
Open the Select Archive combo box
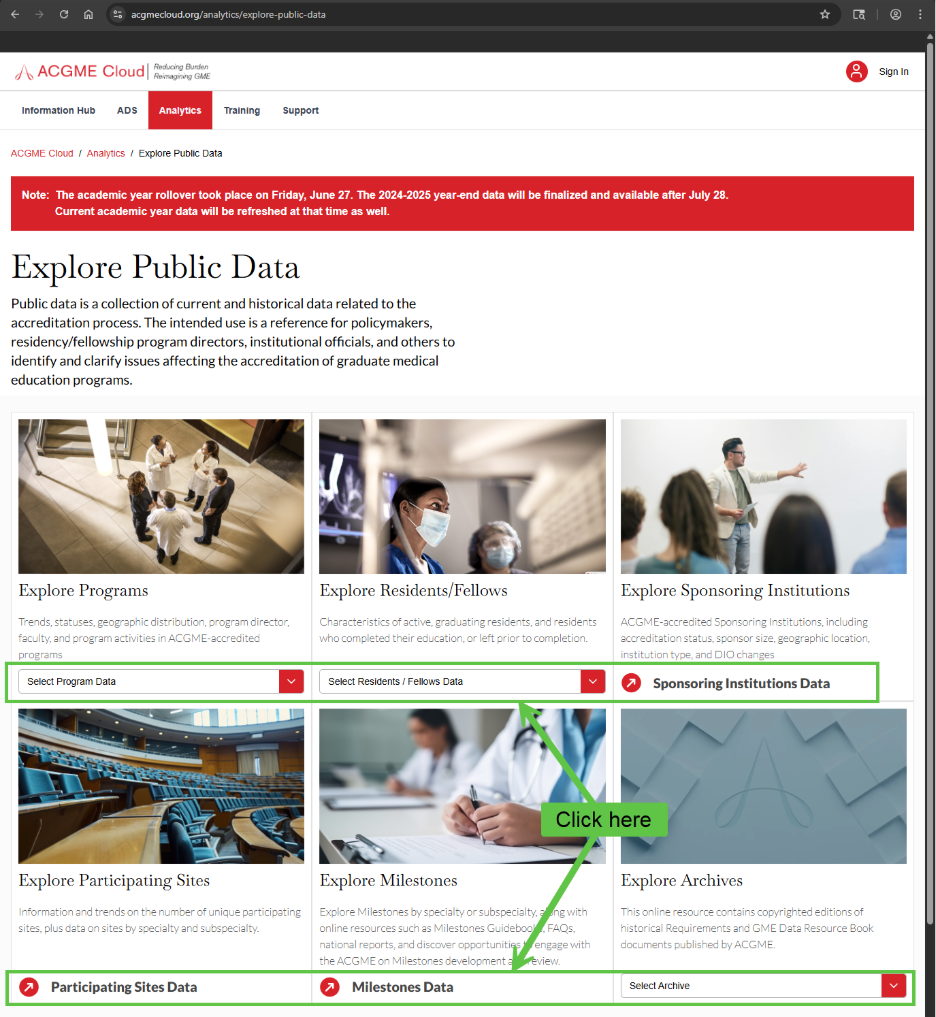click(x=763, y=986)
